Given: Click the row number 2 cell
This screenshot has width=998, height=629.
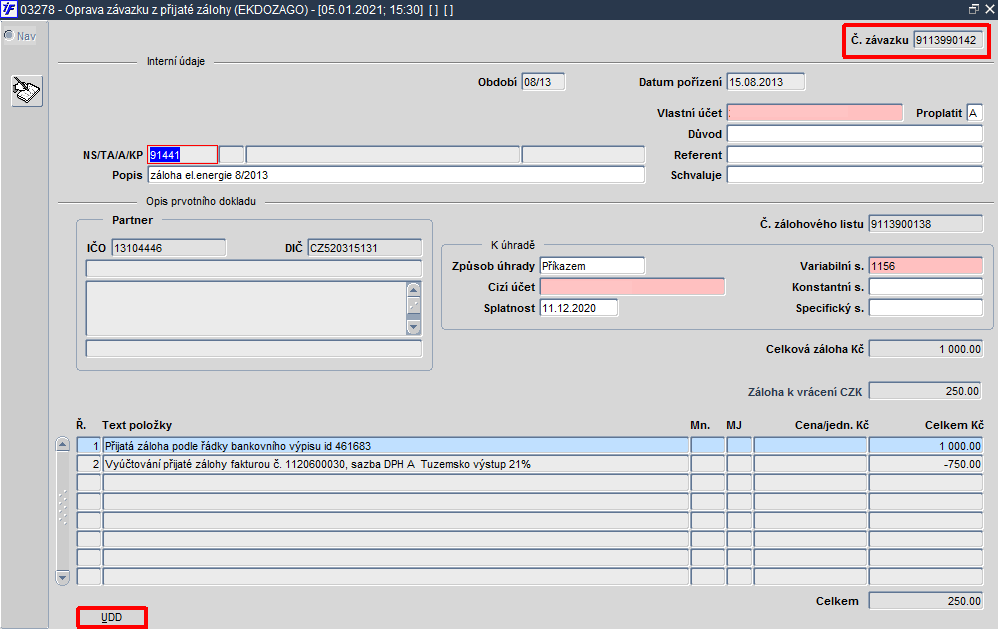Looking at the screenshot, I should (x=89, y=464).
